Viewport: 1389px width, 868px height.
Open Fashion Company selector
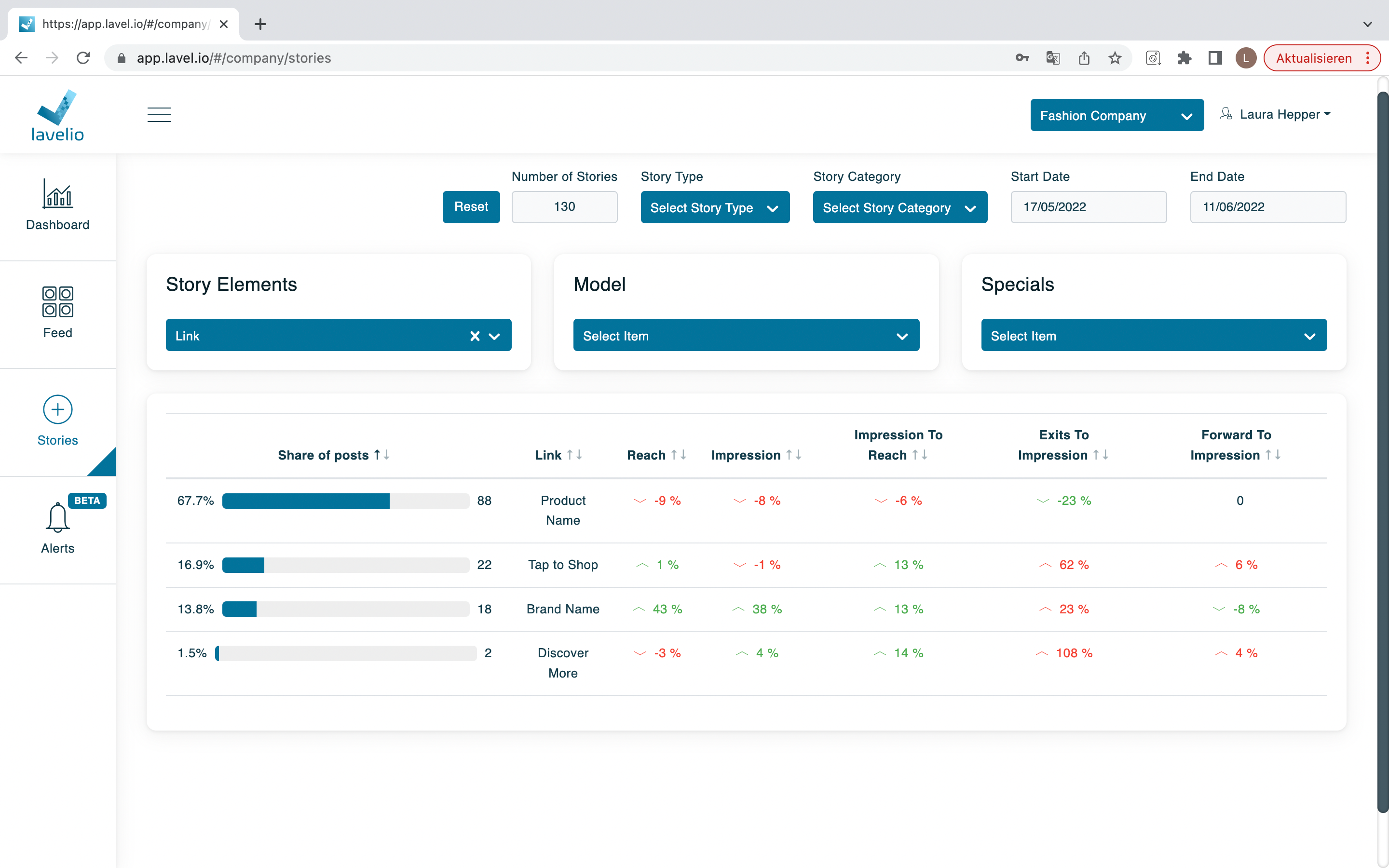point(1117,115)
